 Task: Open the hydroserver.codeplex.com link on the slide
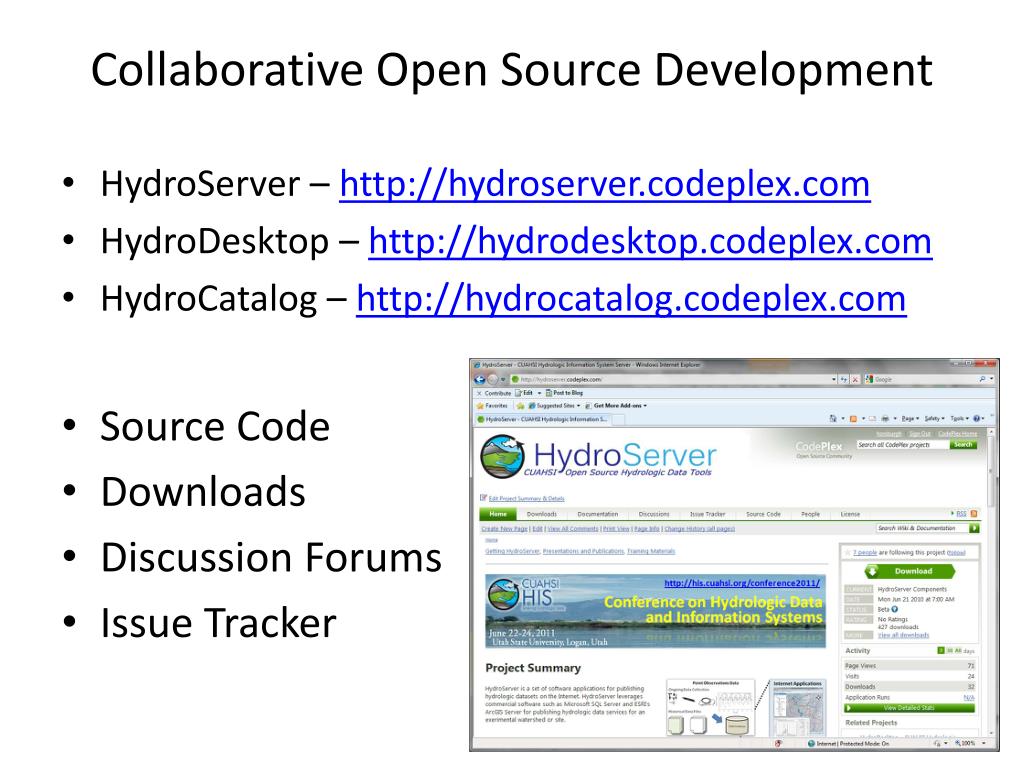[605, 184]
